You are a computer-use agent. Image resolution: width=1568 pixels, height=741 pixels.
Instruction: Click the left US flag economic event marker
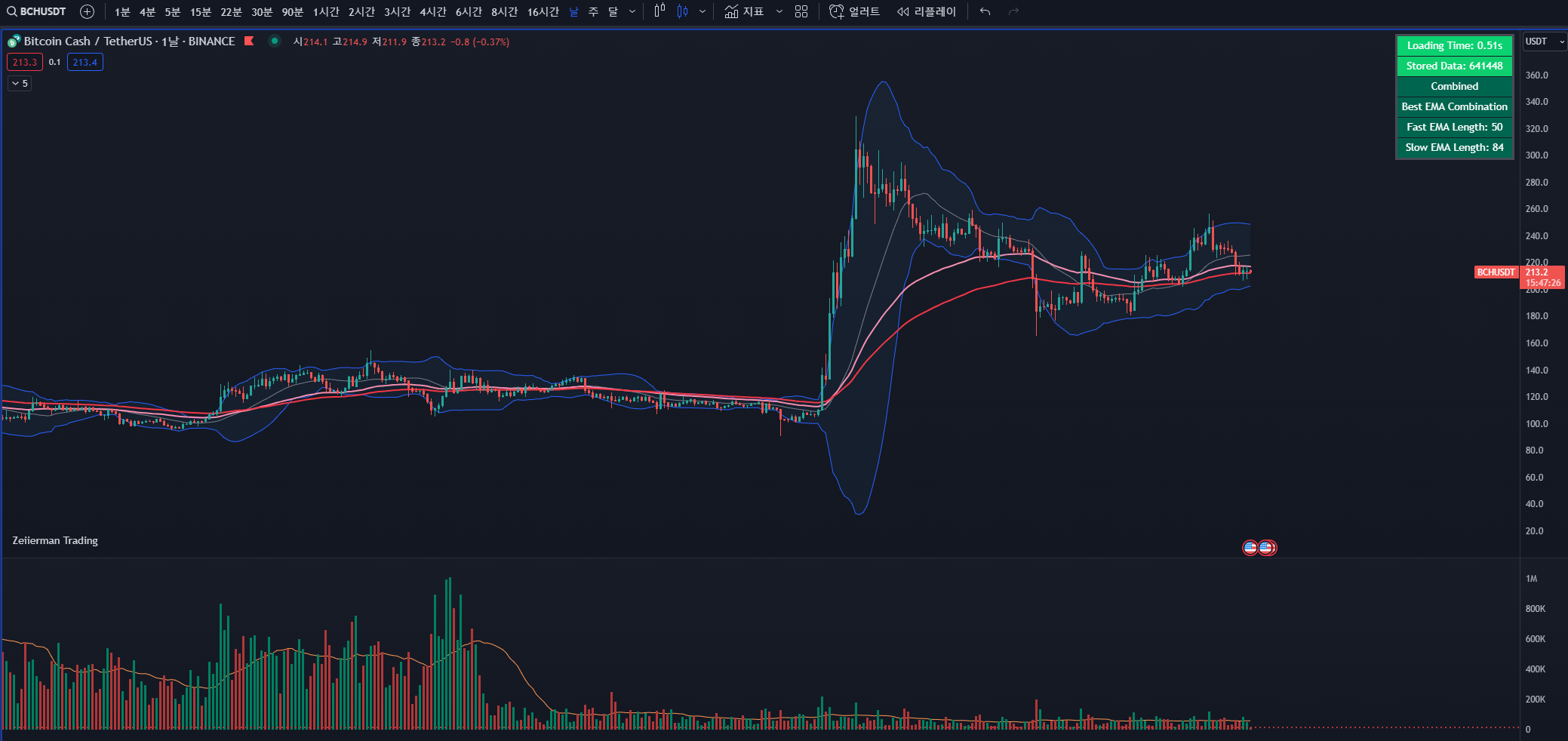(1250, 548)
